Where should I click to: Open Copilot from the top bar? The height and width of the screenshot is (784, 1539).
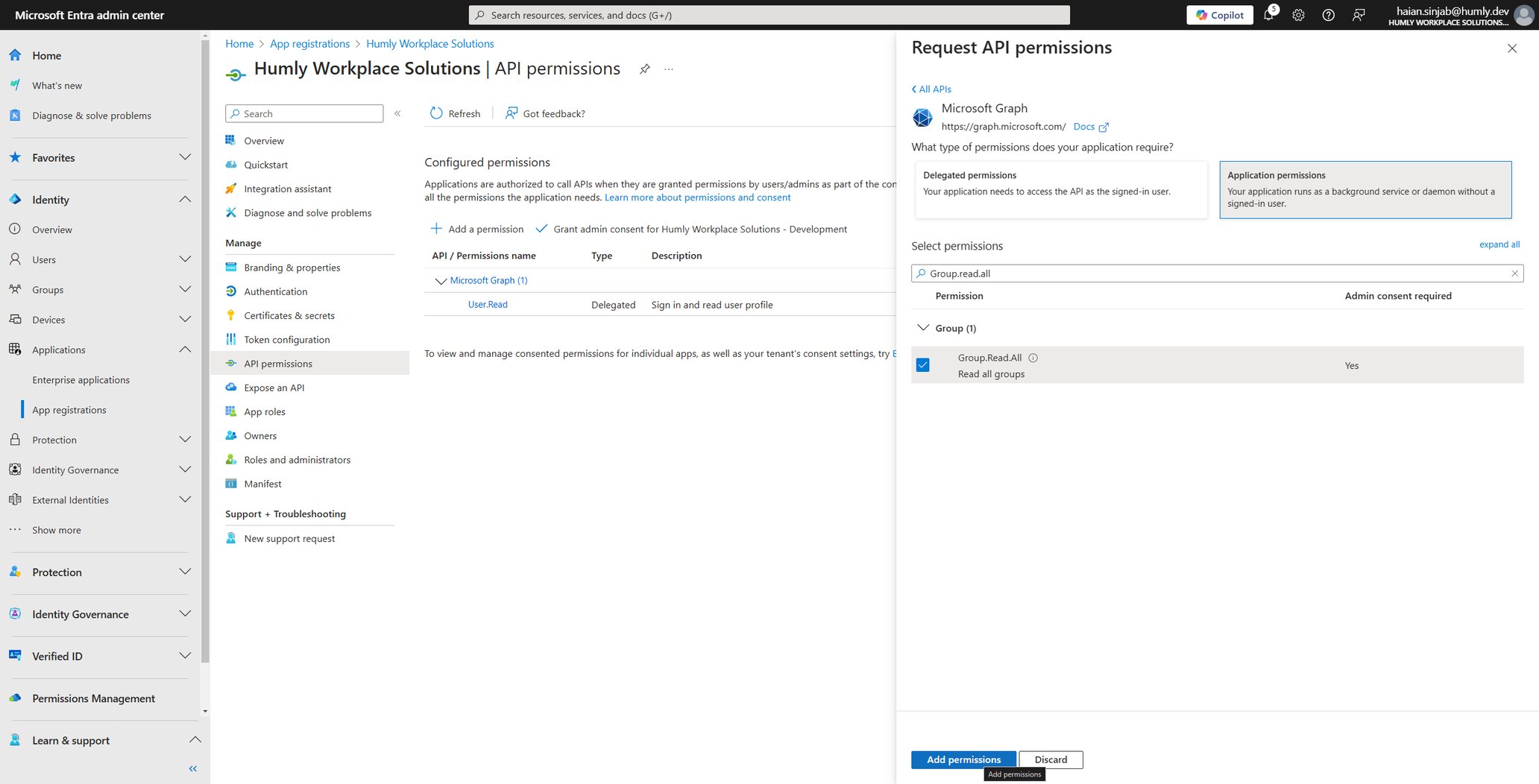[1219, 14]
